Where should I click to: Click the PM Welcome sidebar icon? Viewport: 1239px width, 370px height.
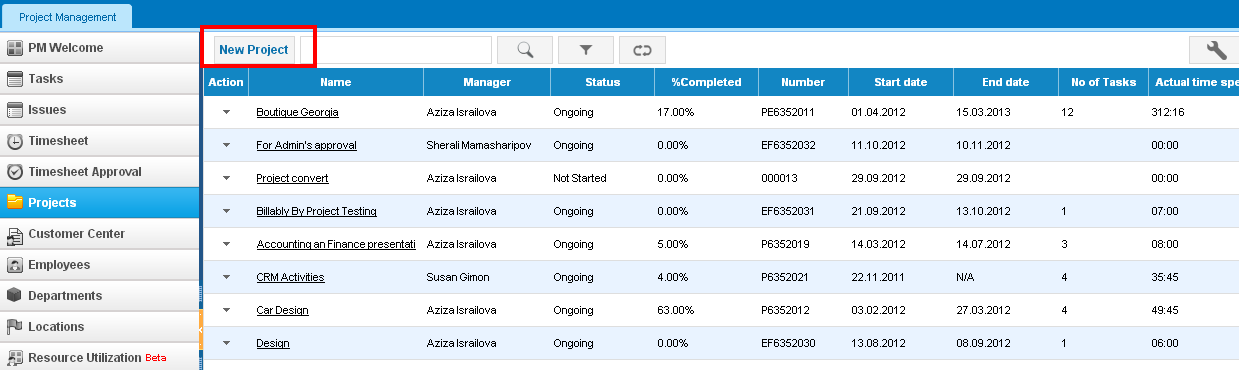15,48
